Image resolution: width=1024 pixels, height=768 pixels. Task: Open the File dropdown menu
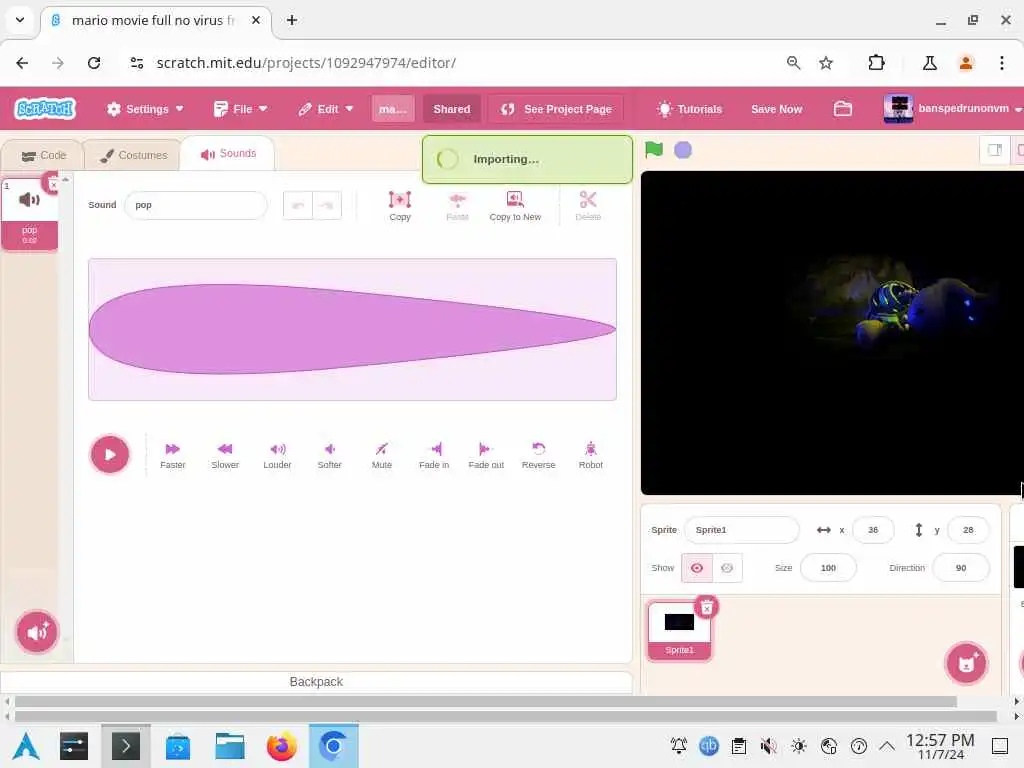point(240,109)
